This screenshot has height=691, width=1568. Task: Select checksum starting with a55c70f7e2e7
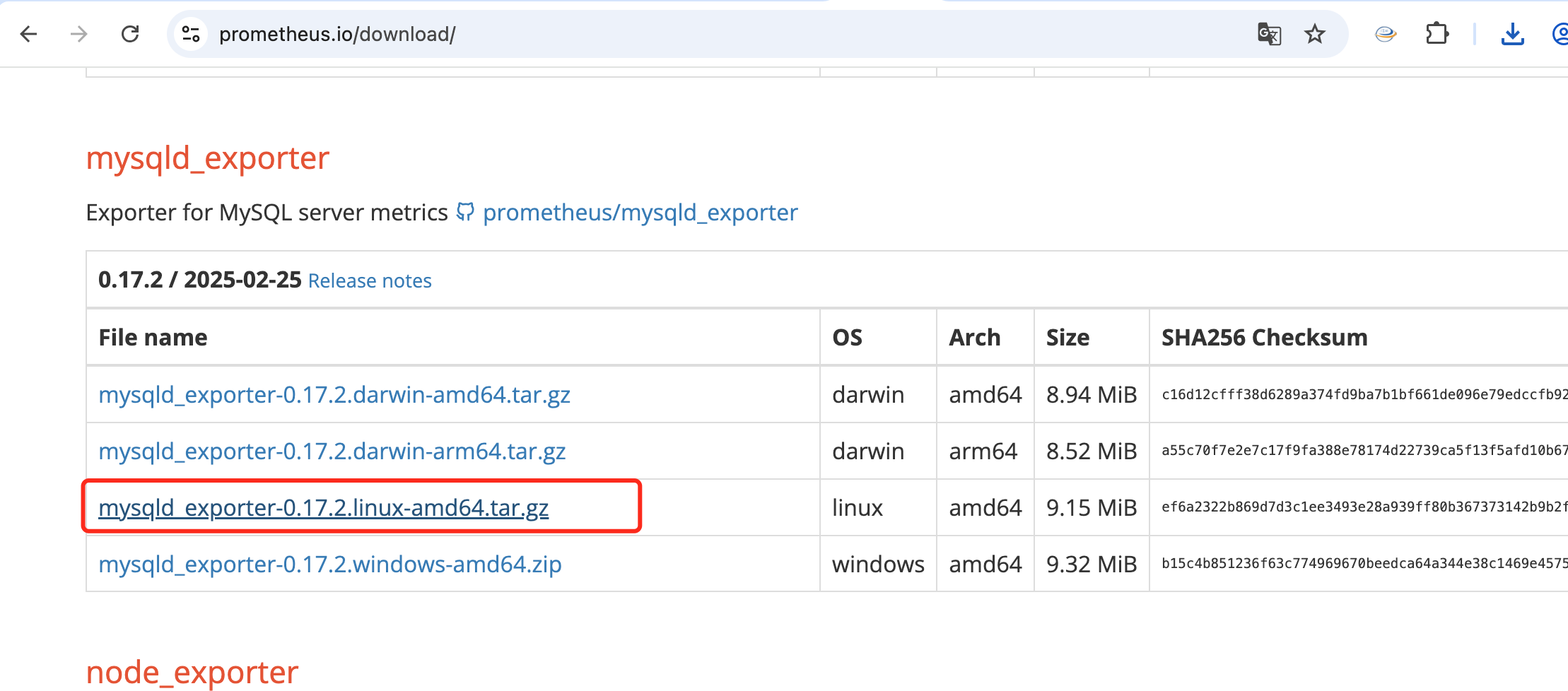click(1364, 451)
